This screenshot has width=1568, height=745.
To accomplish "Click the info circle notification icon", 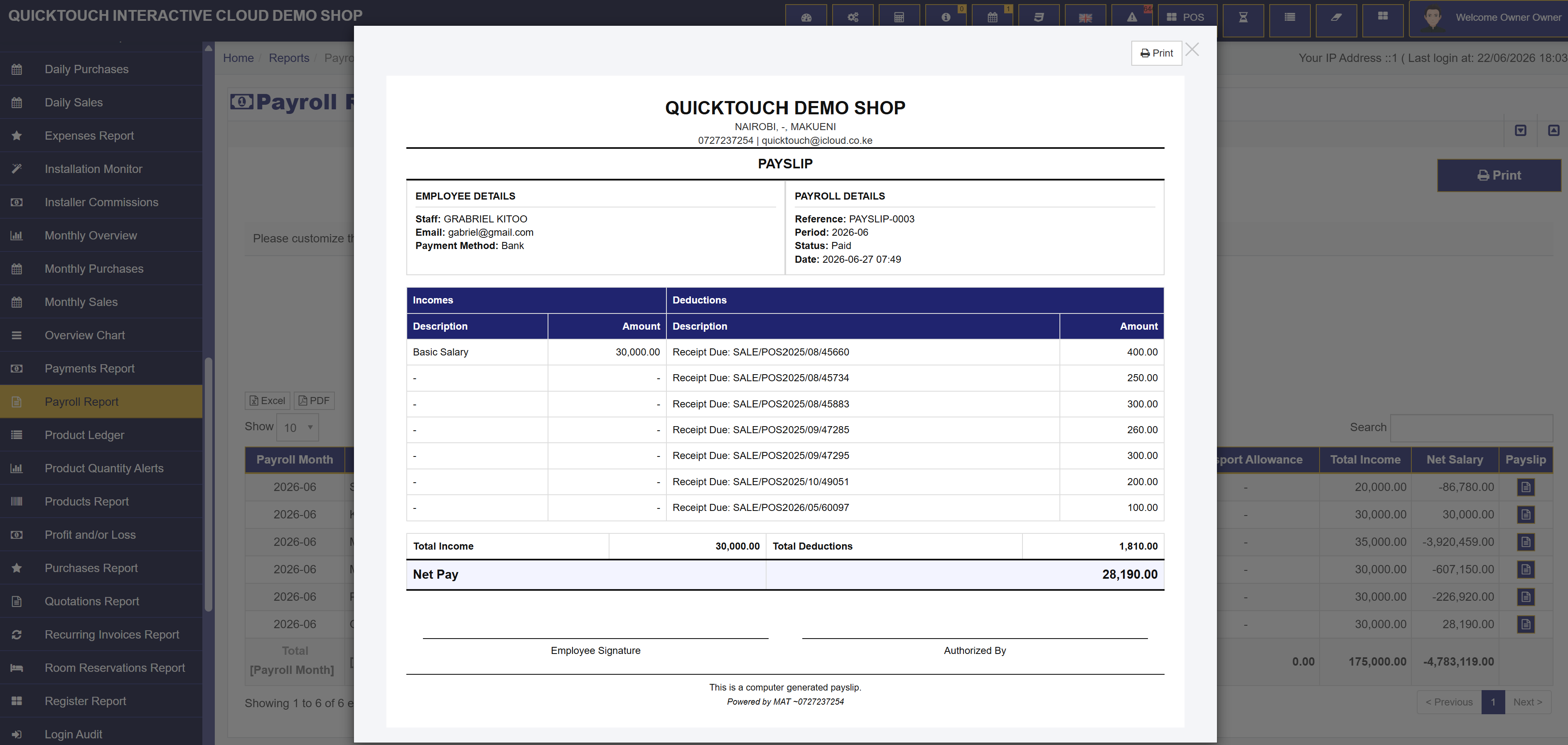I will [x=946, y=17].
